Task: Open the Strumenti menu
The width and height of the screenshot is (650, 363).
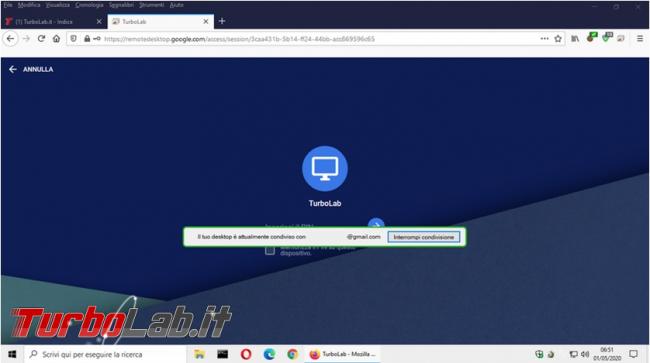Action: (x=152, y=5)
